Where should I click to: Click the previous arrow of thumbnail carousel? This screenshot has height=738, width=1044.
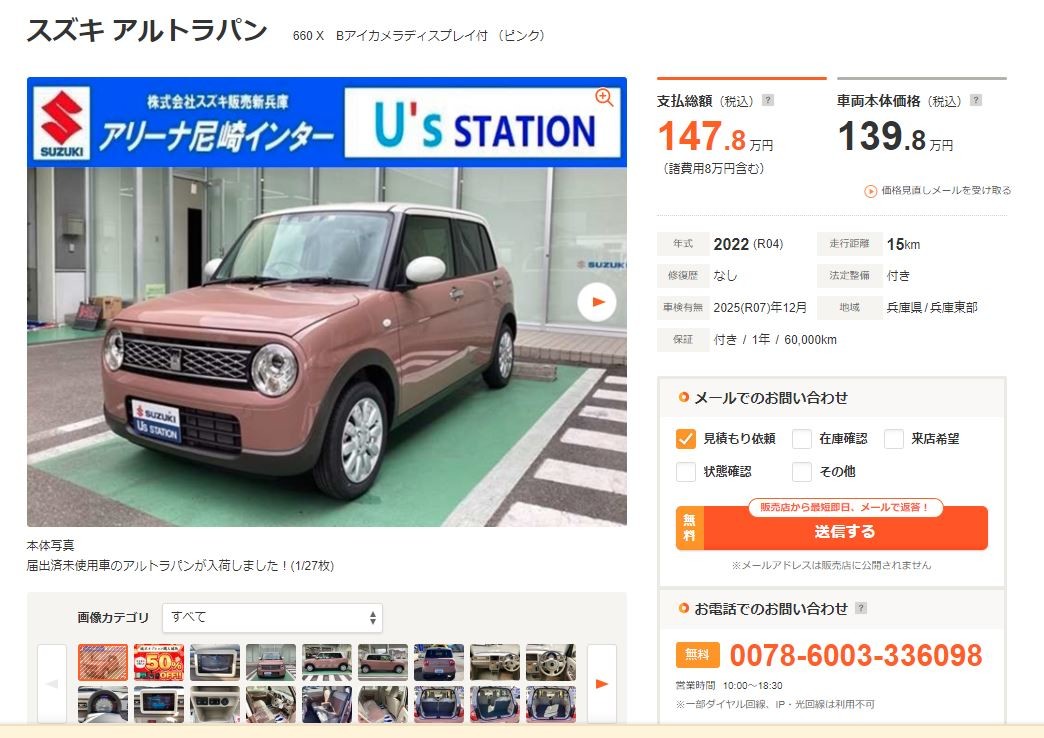coord(52,683)
